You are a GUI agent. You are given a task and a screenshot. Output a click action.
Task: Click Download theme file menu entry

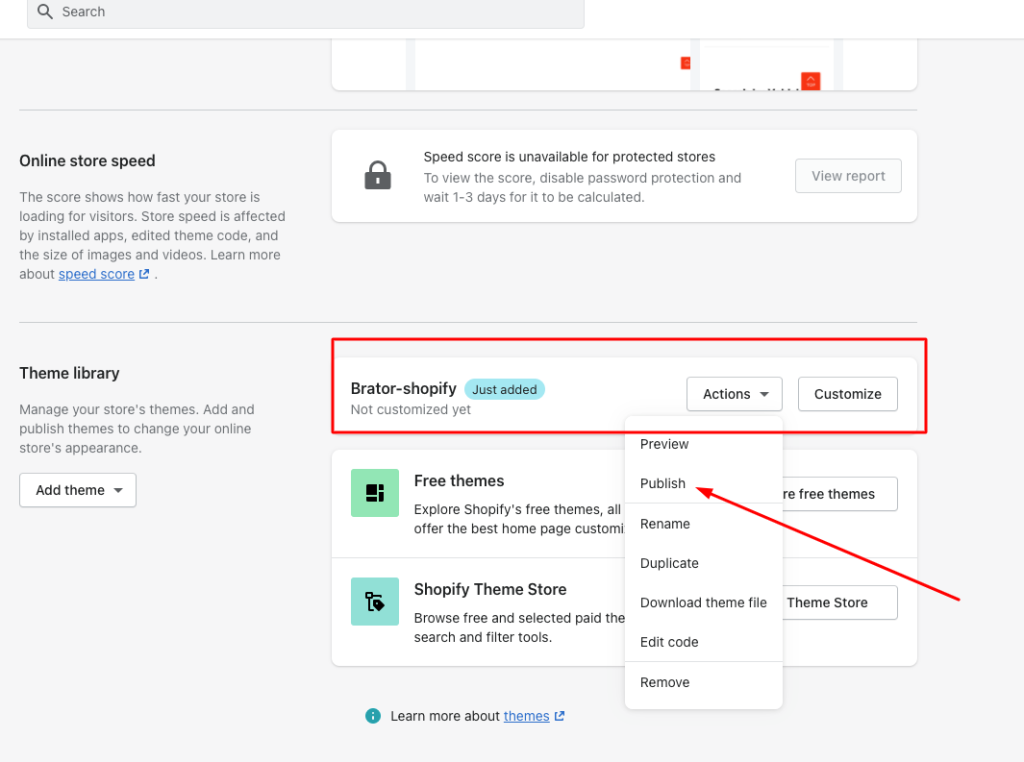(x=703, y=603)
